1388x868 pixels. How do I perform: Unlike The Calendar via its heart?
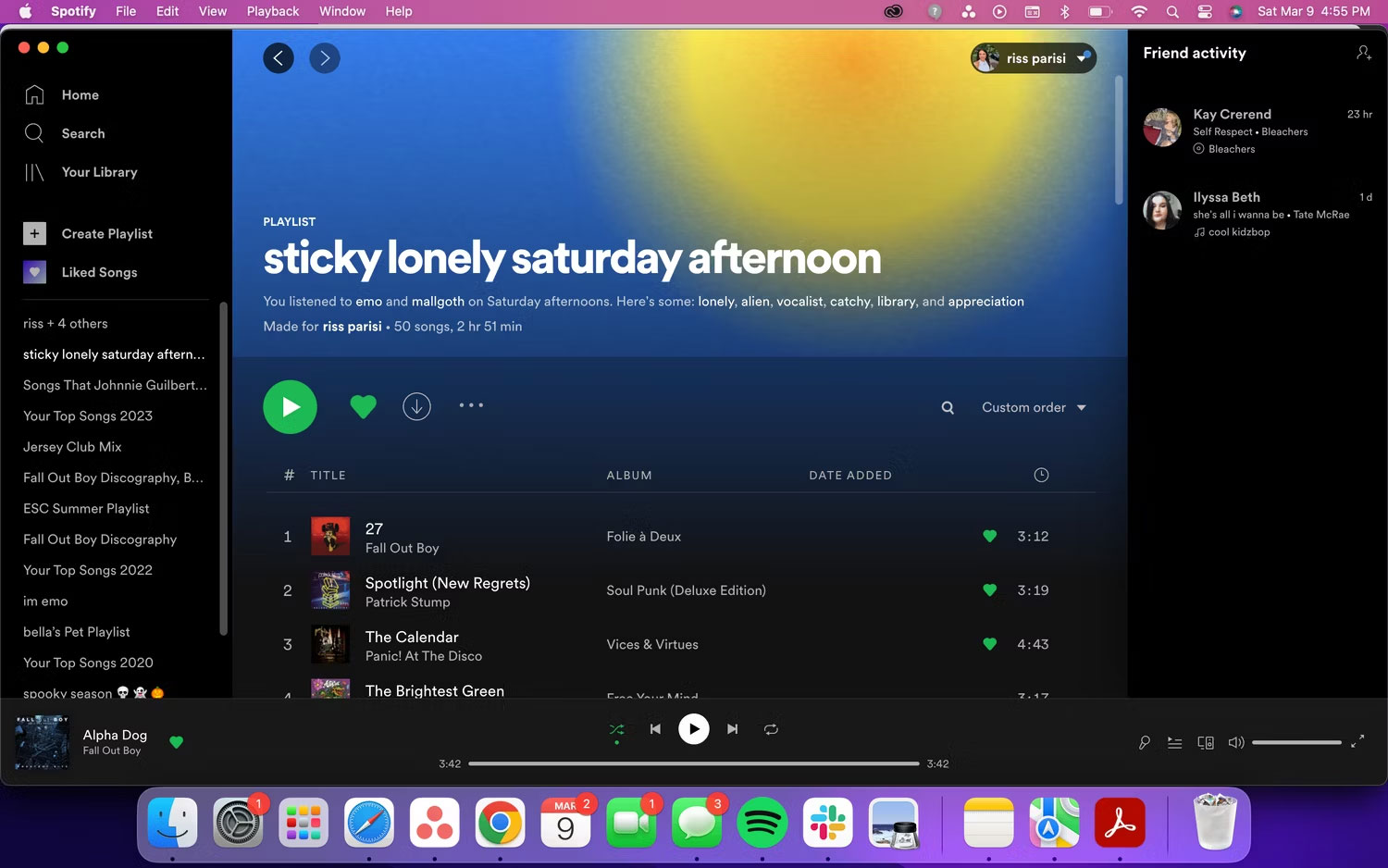pos(989,644)
